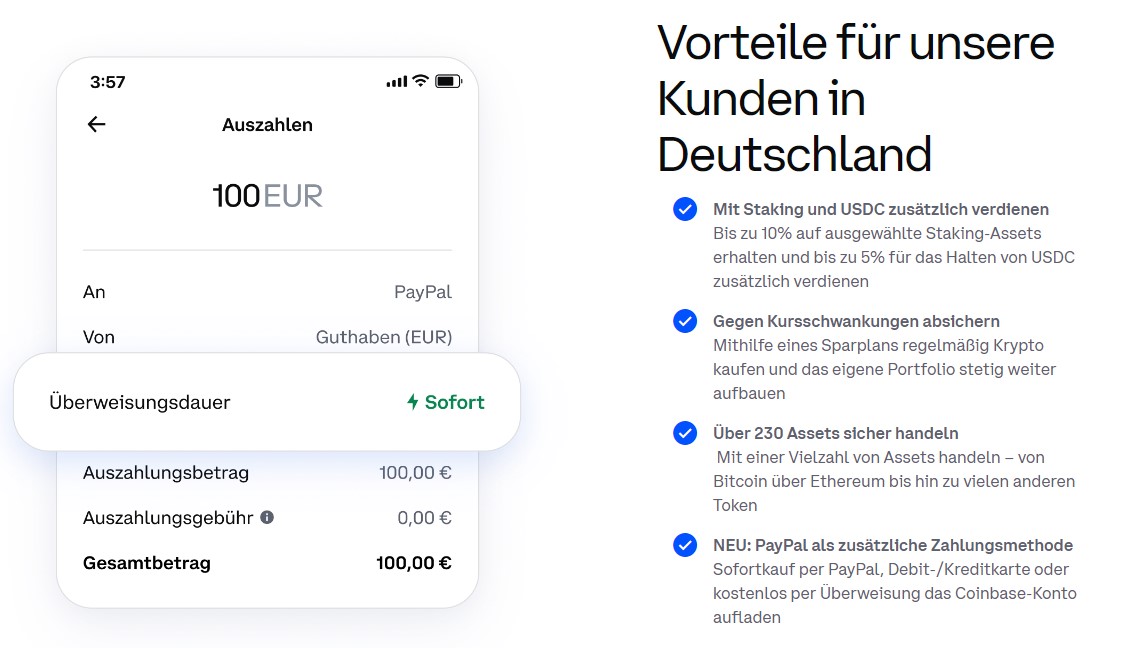The image size is (1127, 648).
Task: Click the blue checkmark beside NEU: PayPal
Action: [x=685, y=545]
